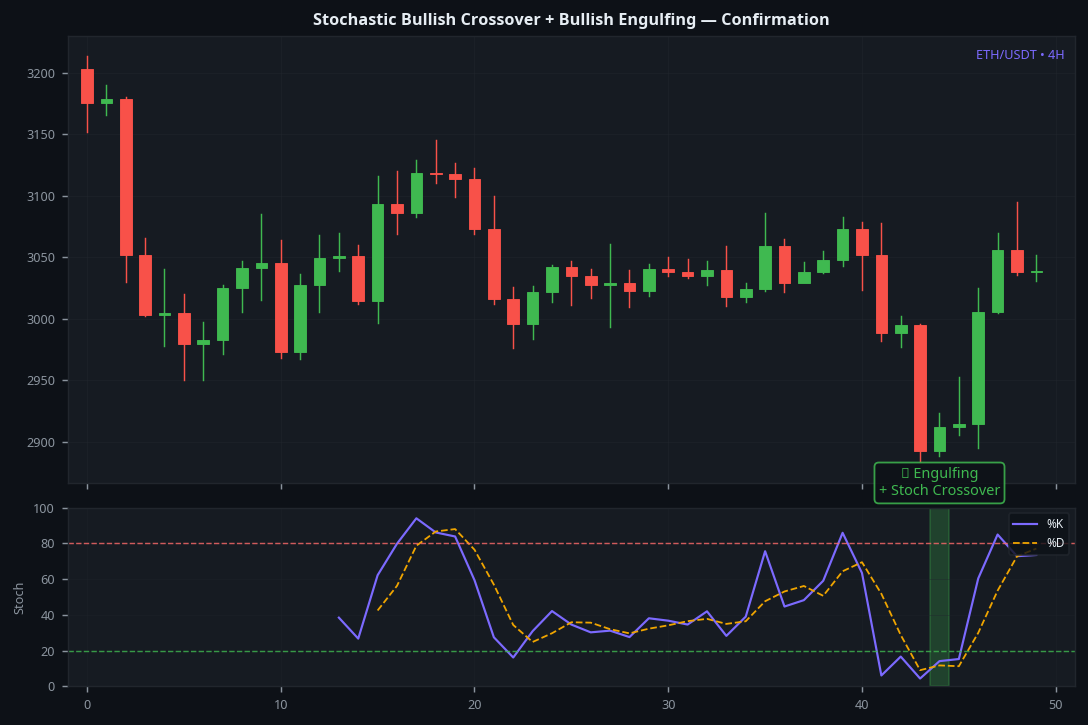The height and width of the screenshot is (725, 1088).
Task: Click the 3000 price axis label
Action: [40, 319]
